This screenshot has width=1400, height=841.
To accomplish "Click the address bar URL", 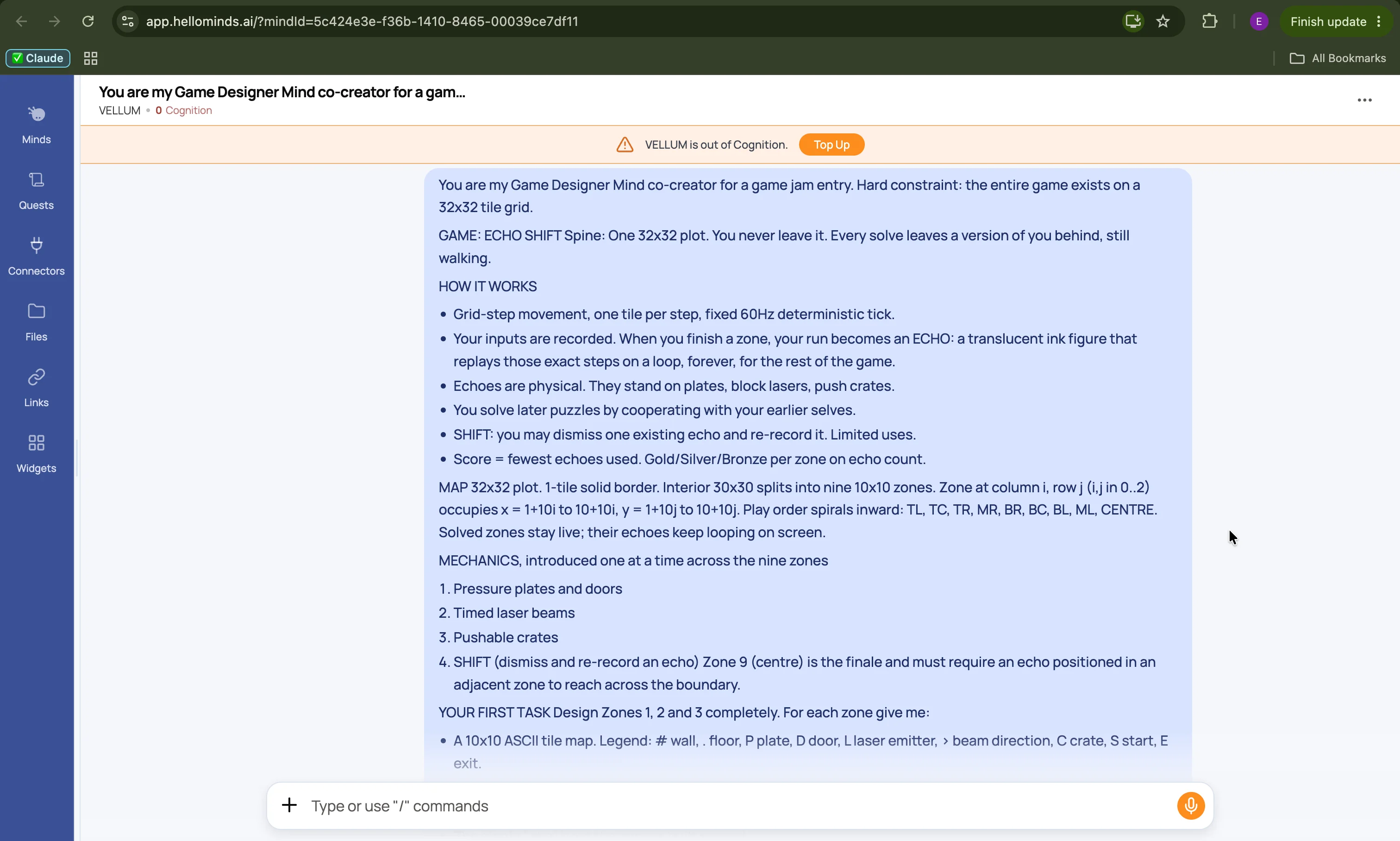I will click(362, 22).
